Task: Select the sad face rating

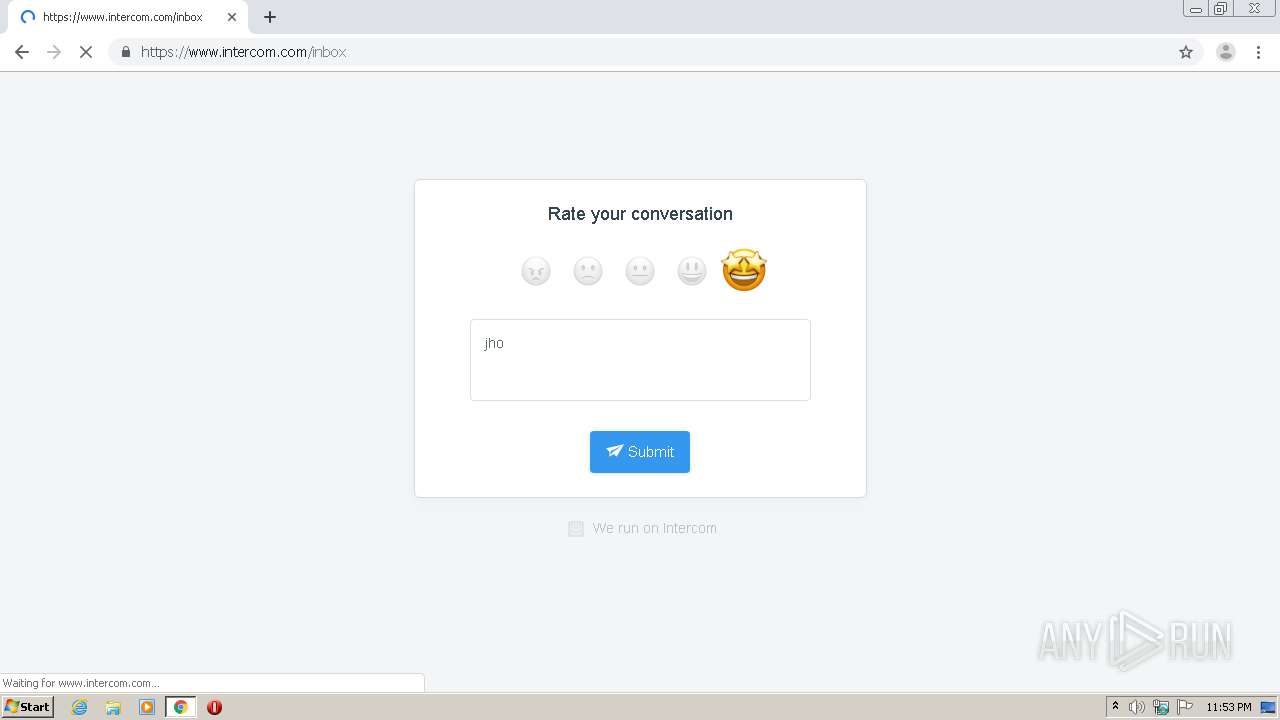Action: 588,271
